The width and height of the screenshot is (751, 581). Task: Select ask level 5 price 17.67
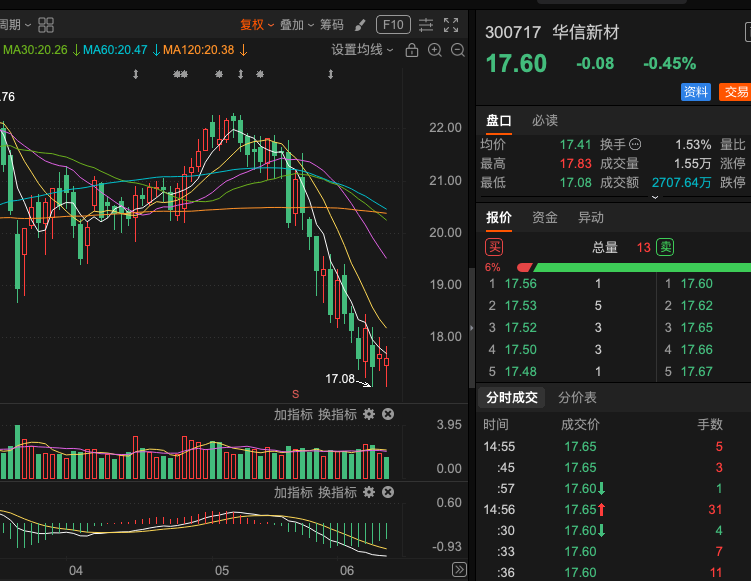point(697,372)
